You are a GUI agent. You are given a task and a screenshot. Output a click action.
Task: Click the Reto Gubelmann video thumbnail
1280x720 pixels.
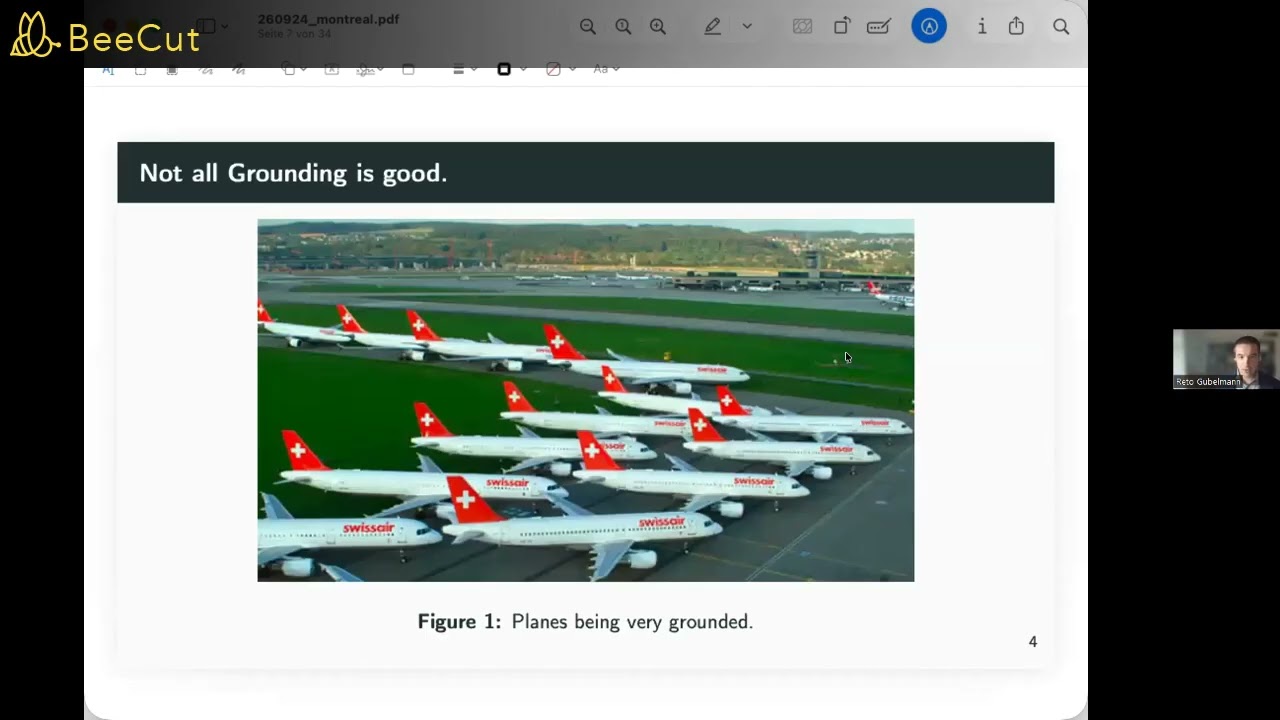click(1226, 359)
